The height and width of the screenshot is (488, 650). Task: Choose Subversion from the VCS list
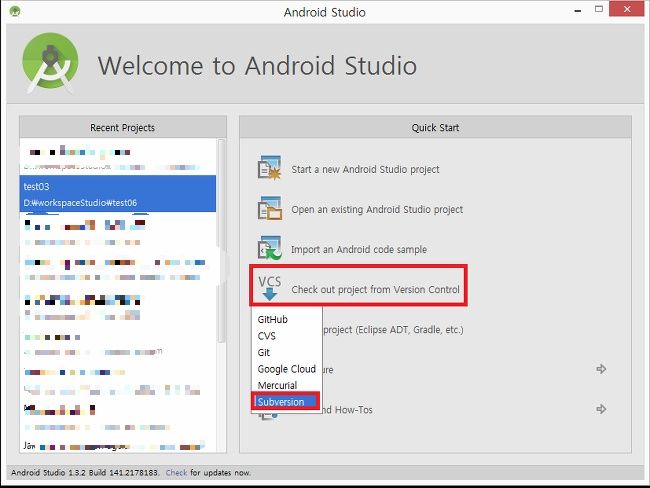coord(286,401)
